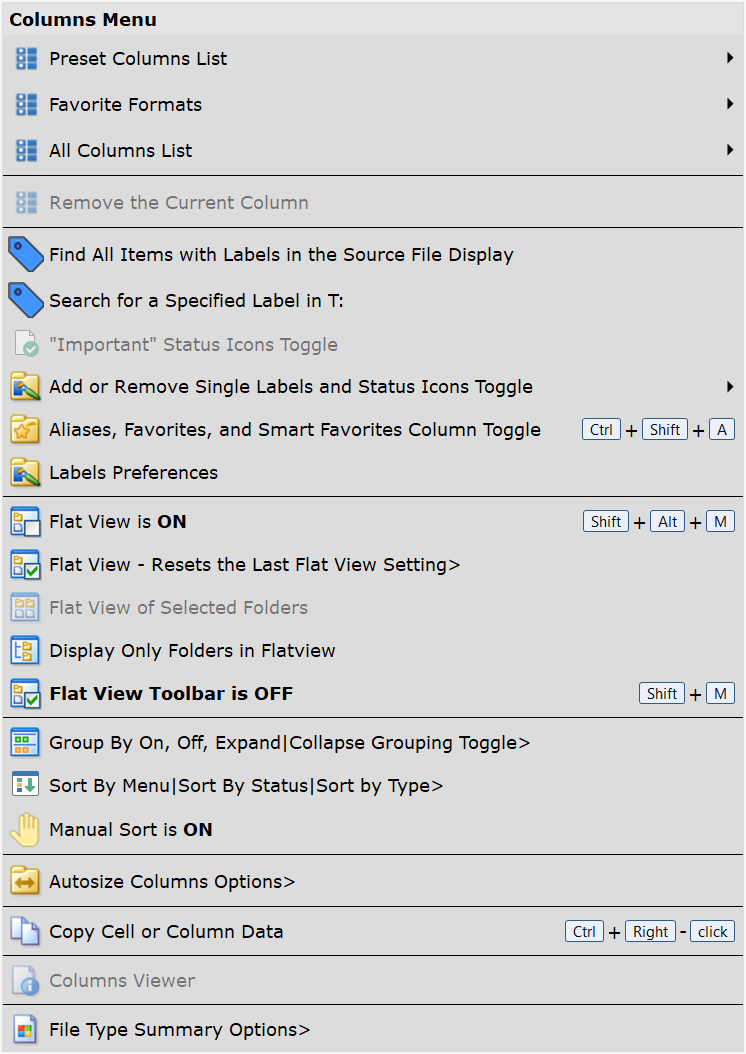The width and height of the screenshot is (746, 1054).
Task: Toggle Aliases, Favorites, and Smart Favorites Column
Action: pyautogui.click(x=373, y=430)
